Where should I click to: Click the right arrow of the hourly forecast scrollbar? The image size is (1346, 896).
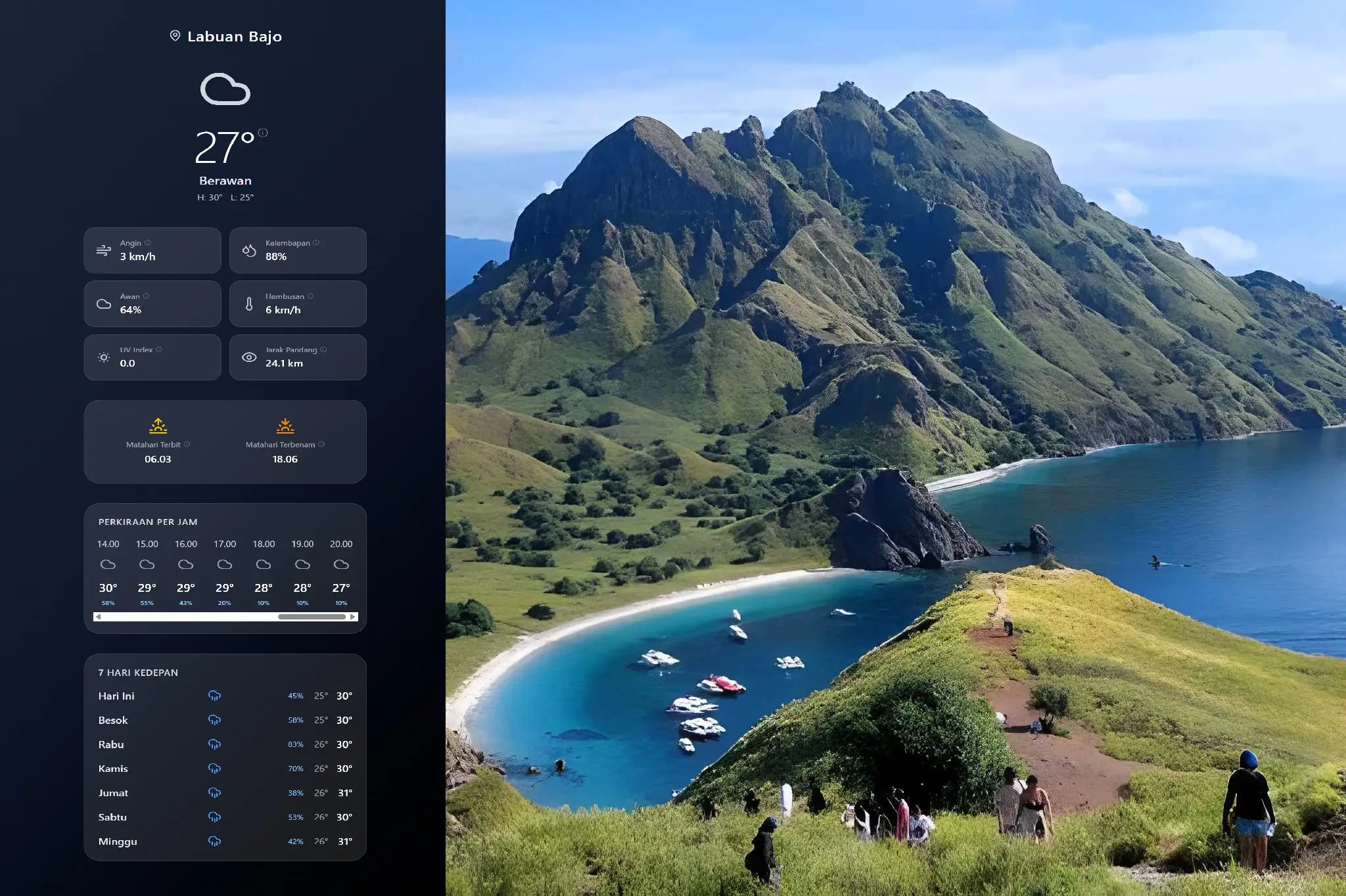(353, 617)
